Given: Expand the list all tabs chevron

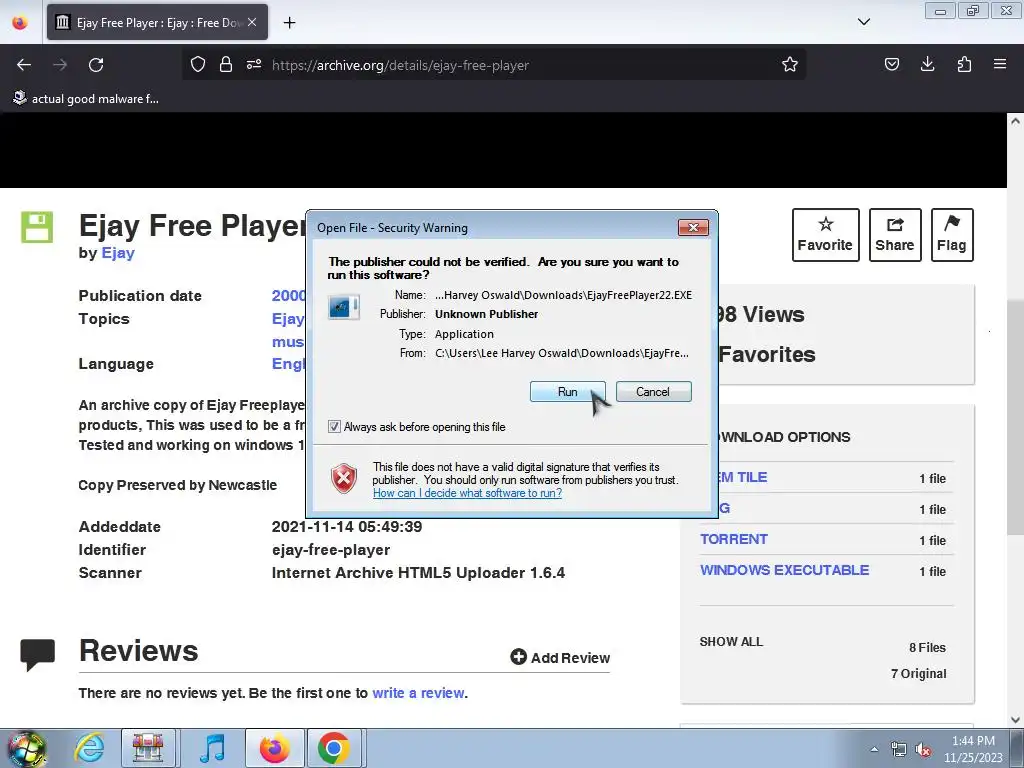Looking at the screenshot, I should coord(863,22).
